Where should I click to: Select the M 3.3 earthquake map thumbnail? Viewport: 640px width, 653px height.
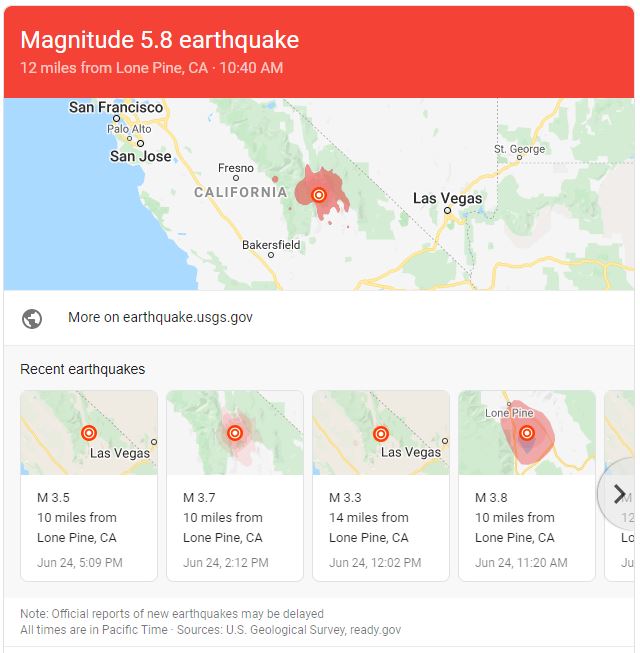click(381, 432)
